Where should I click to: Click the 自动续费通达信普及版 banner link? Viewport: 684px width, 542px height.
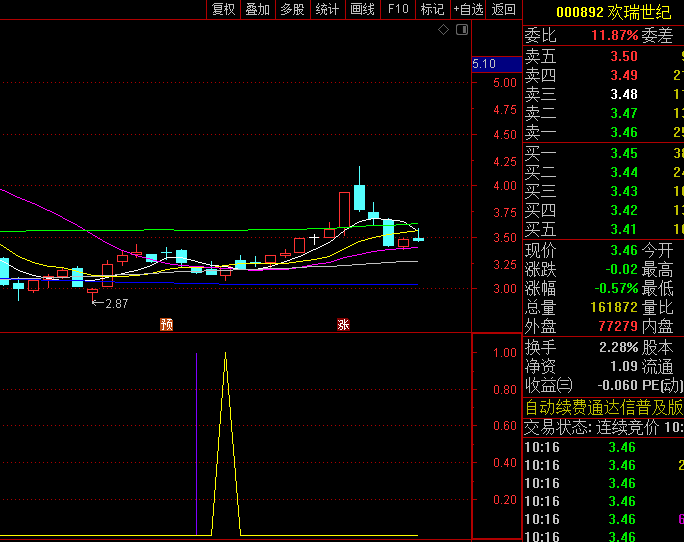coord(604,407)
